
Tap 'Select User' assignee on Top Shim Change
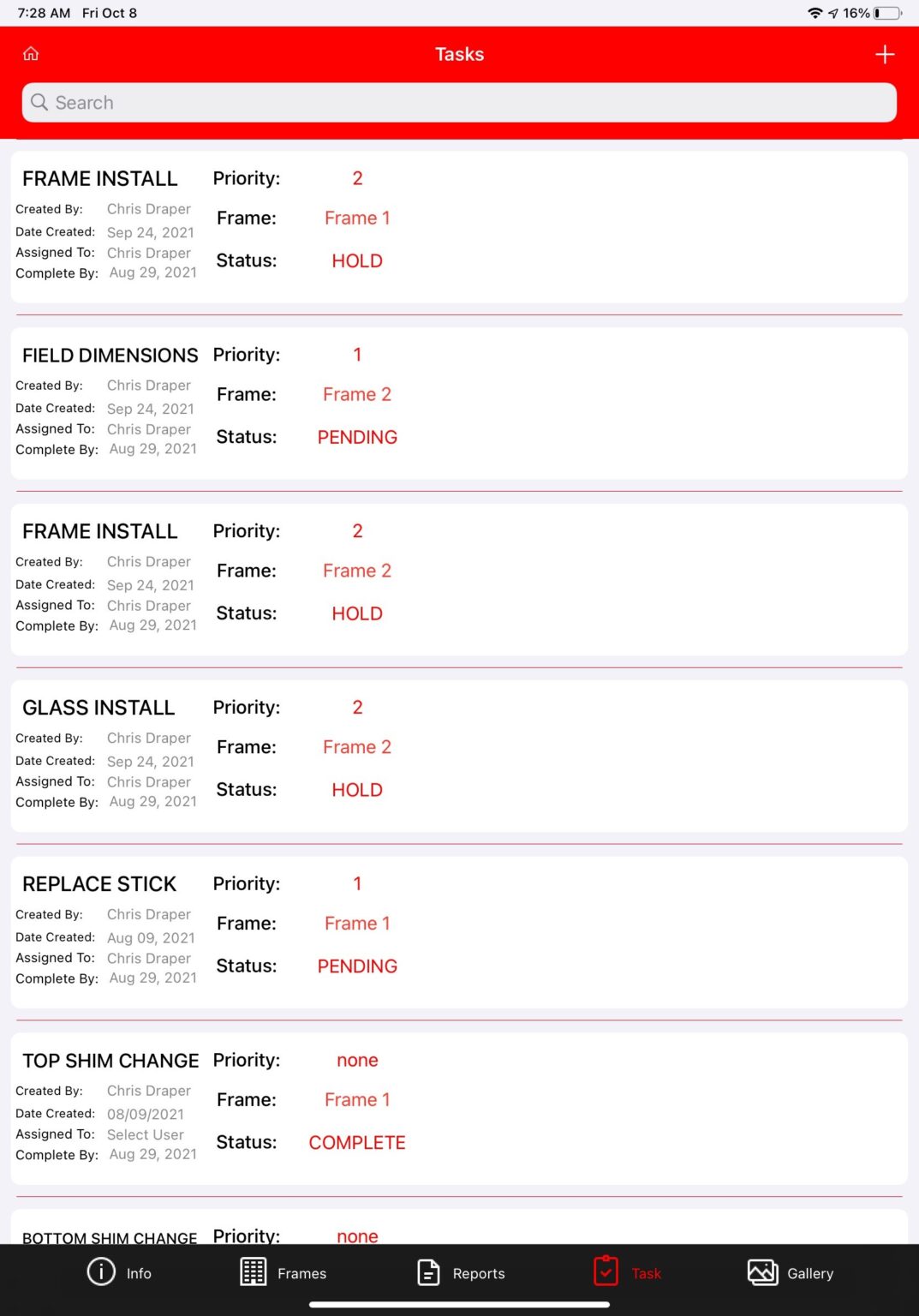tap(145, 1135)
